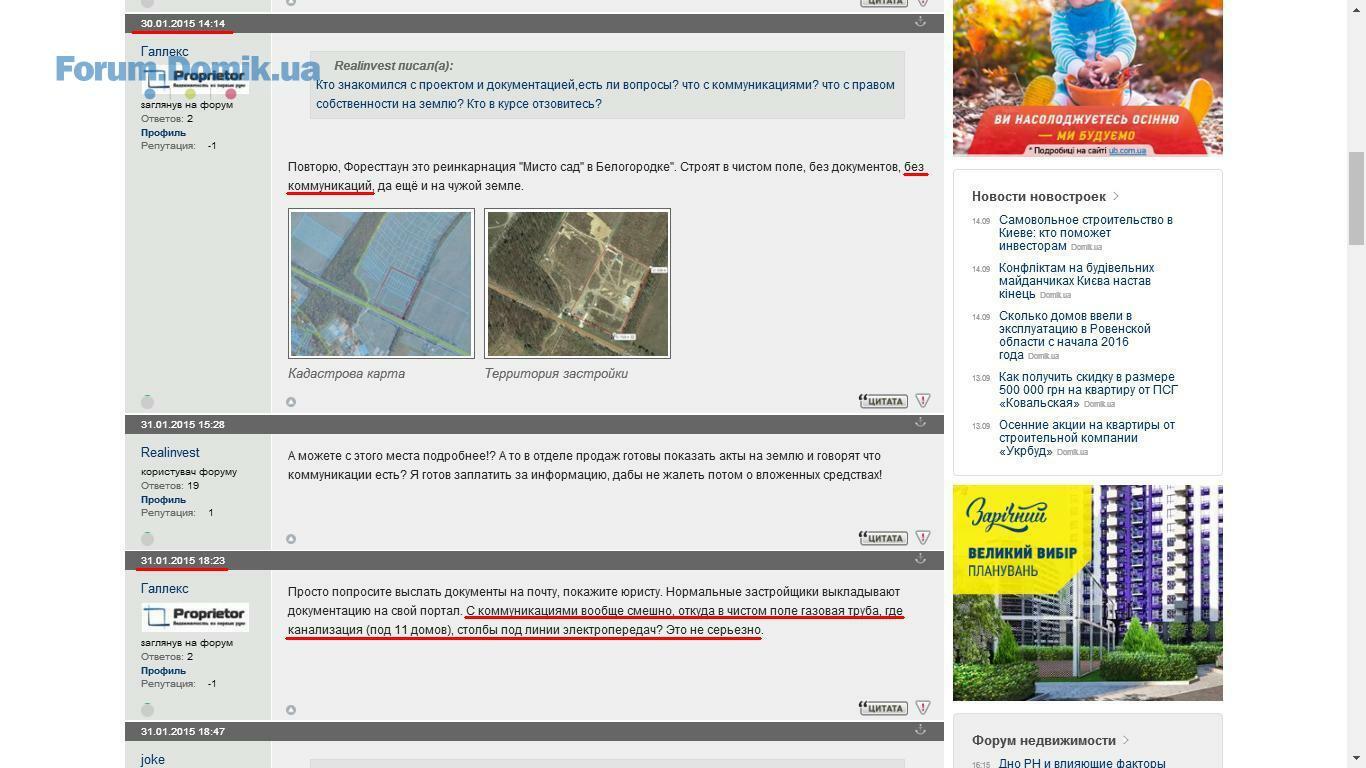Open the autumn child ad banner
The height and width of the screenshot is (768, 1366).
coord(1088,77)
